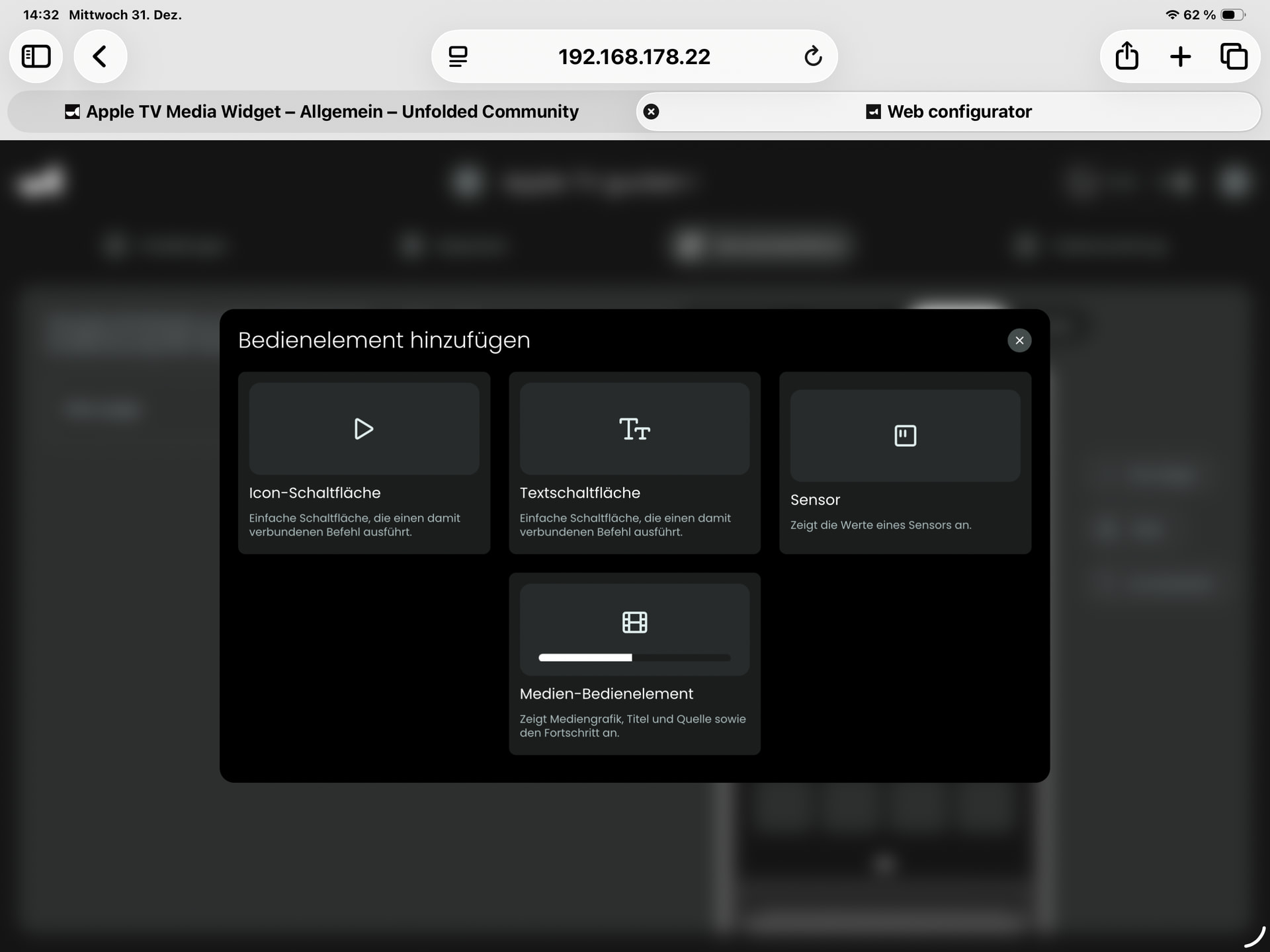Show the tab overview

(x=1234, y=56)
